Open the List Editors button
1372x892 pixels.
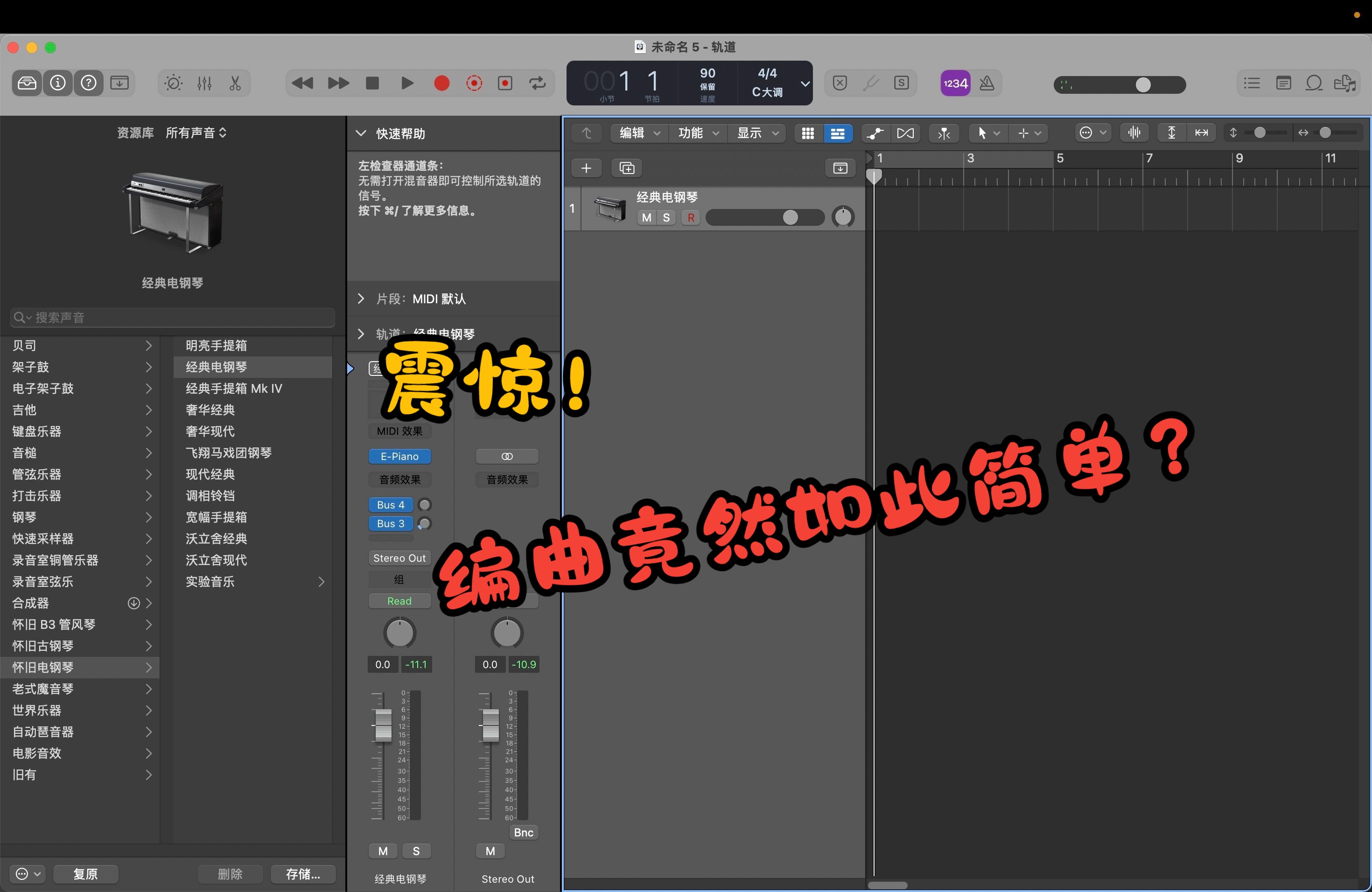(1252, 84)
